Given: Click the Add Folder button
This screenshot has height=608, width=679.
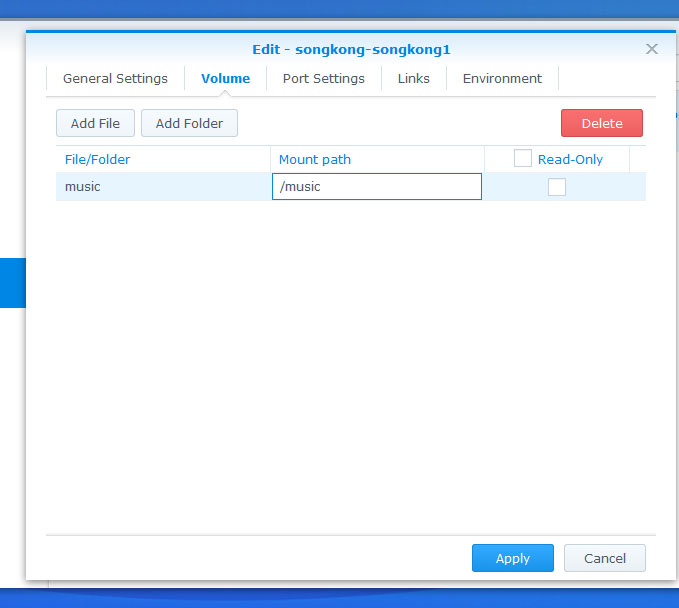Looking at the screenshot, I should point(189,123).
